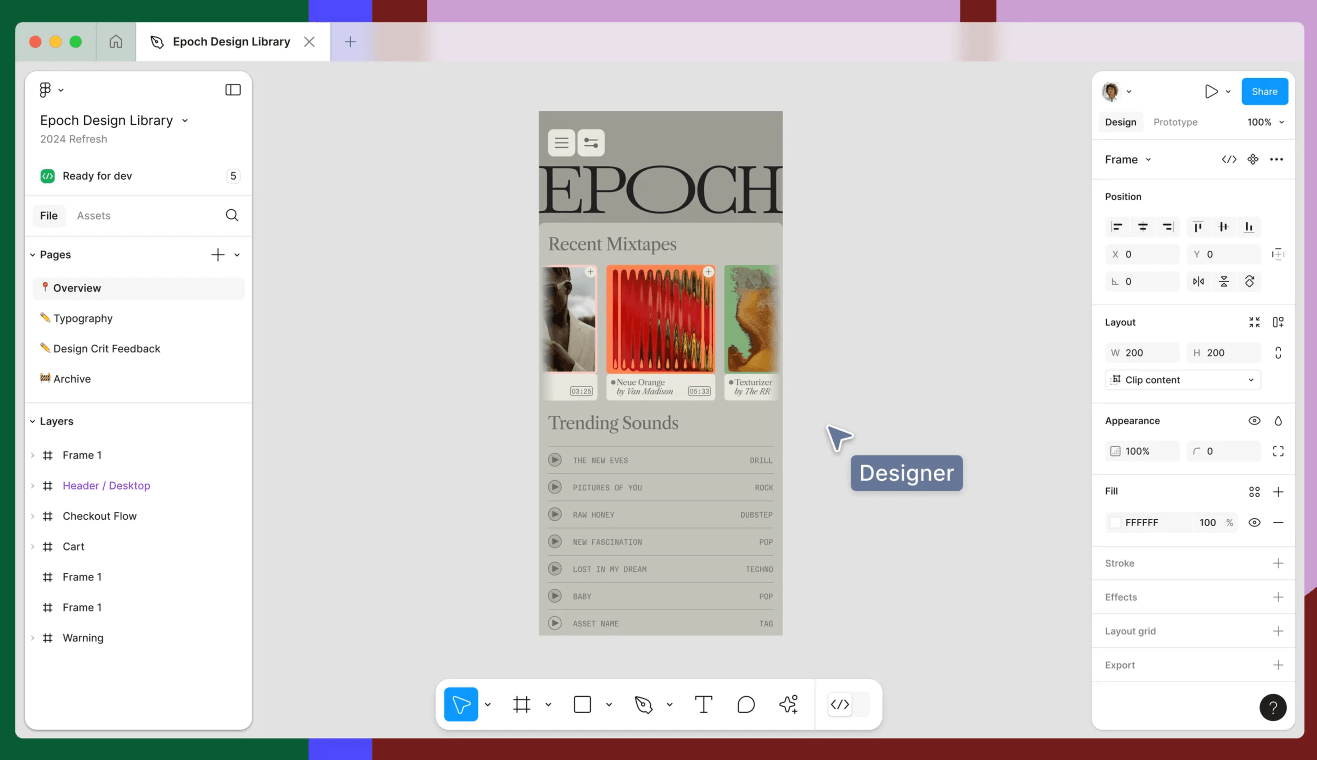Toggle Dev Mode switch in toolbar
This screenshot has height=760, width=1317.
(848, 705)
